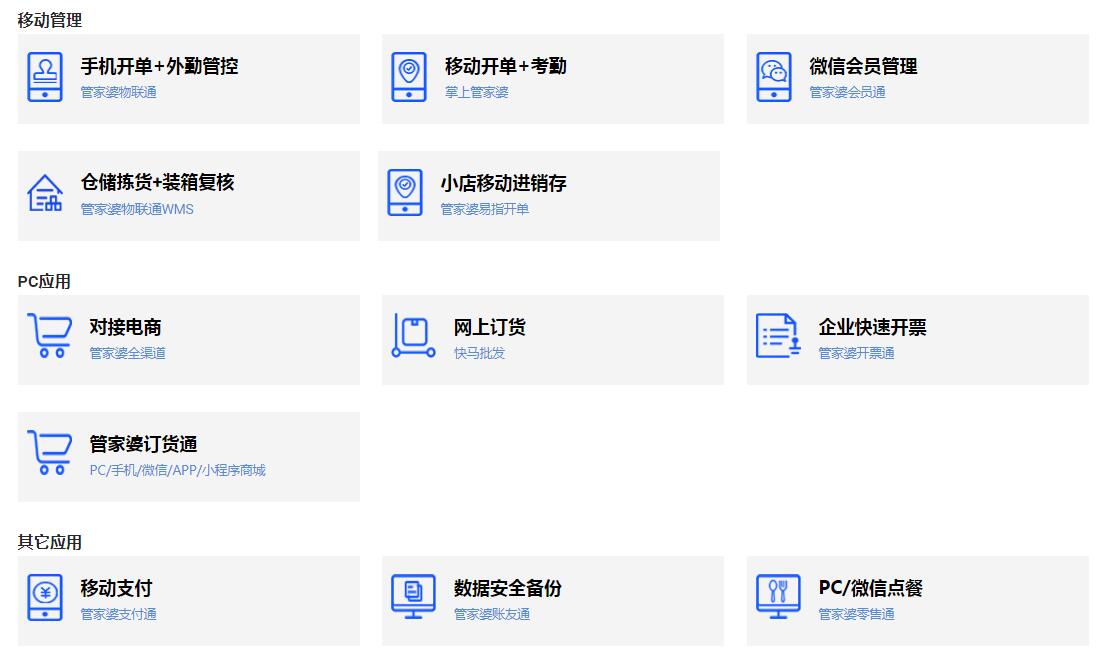Screen dimensions: 1109x665
Task: Select the 小店移动进销存 title
Action: point(503,183)
